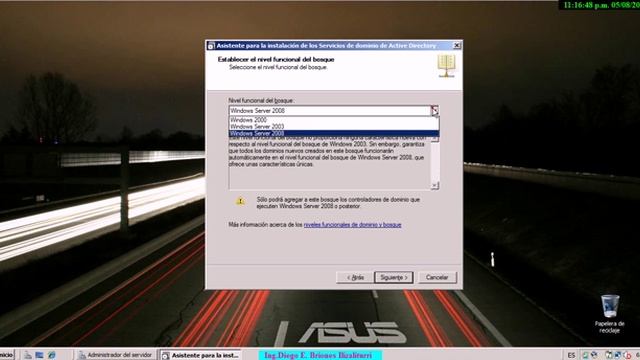Click the blue quick launch icon in taskbar

(39, 355)
